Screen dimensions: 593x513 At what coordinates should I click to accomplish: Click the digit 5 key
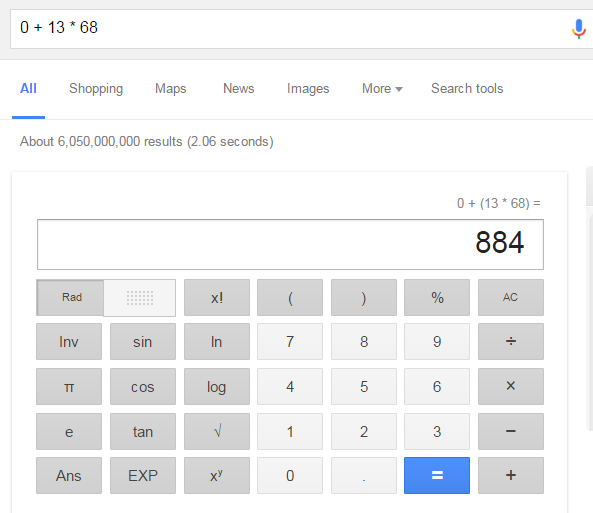364,387
